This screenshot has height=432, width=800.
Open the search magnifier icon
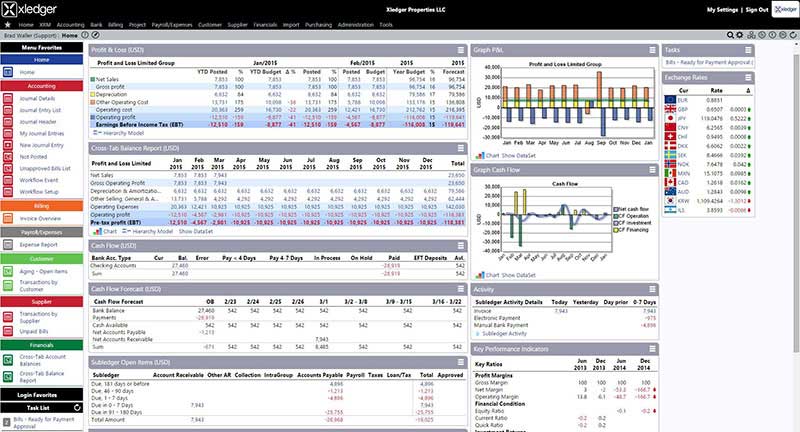[730, 35]
